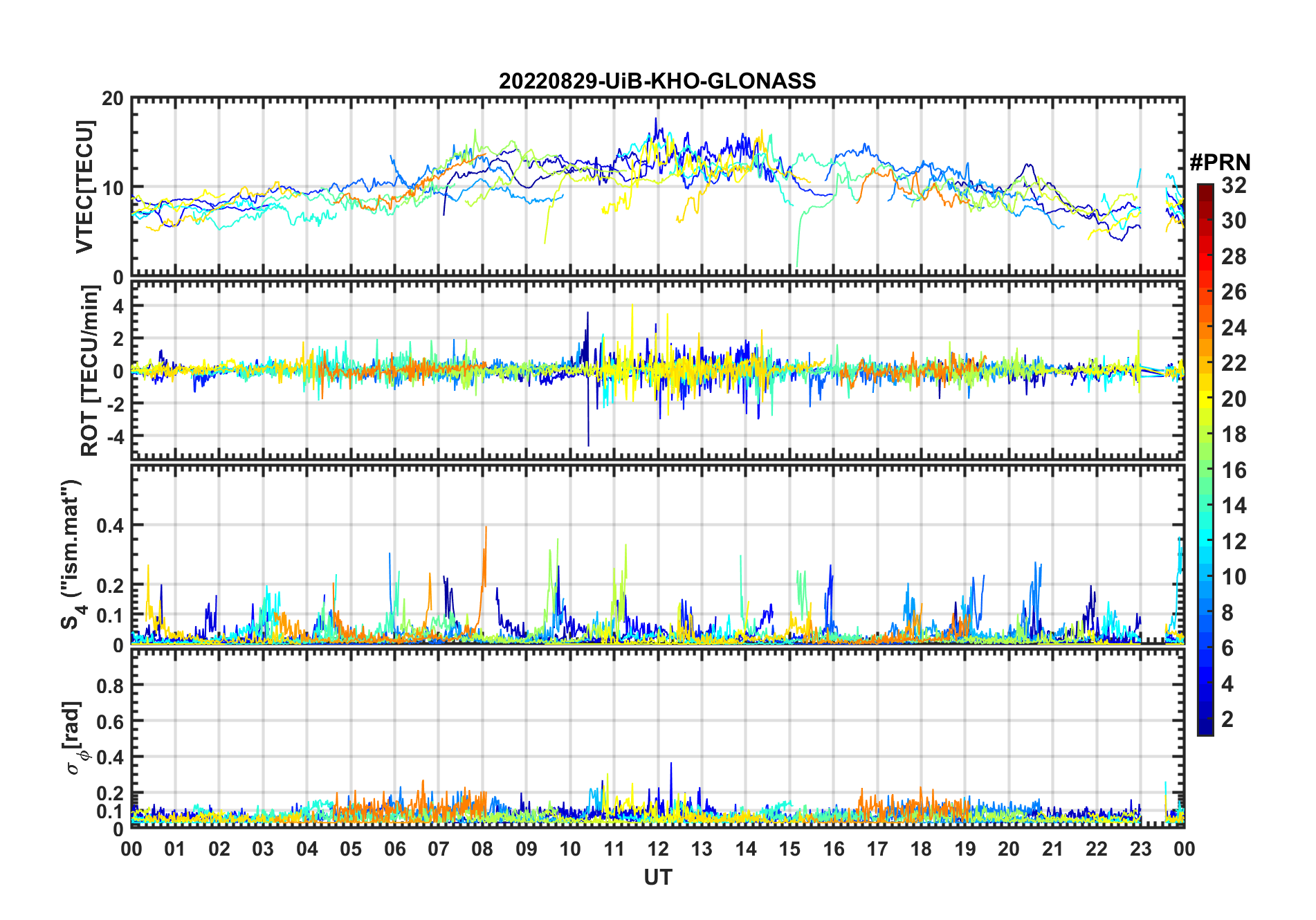Click ROT y-axis tick label -4
This screenshot has width=1316, height=920.
(x=117, y=436)
